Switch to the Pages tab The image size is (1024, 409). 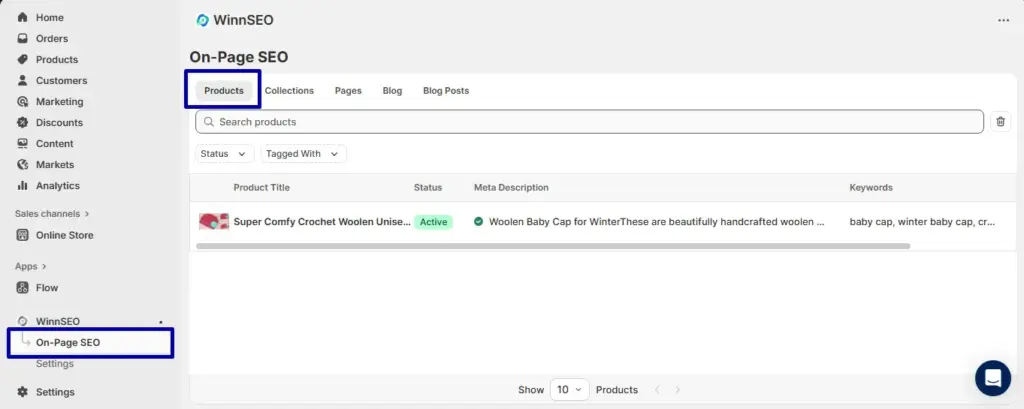[x=348, y=90]
